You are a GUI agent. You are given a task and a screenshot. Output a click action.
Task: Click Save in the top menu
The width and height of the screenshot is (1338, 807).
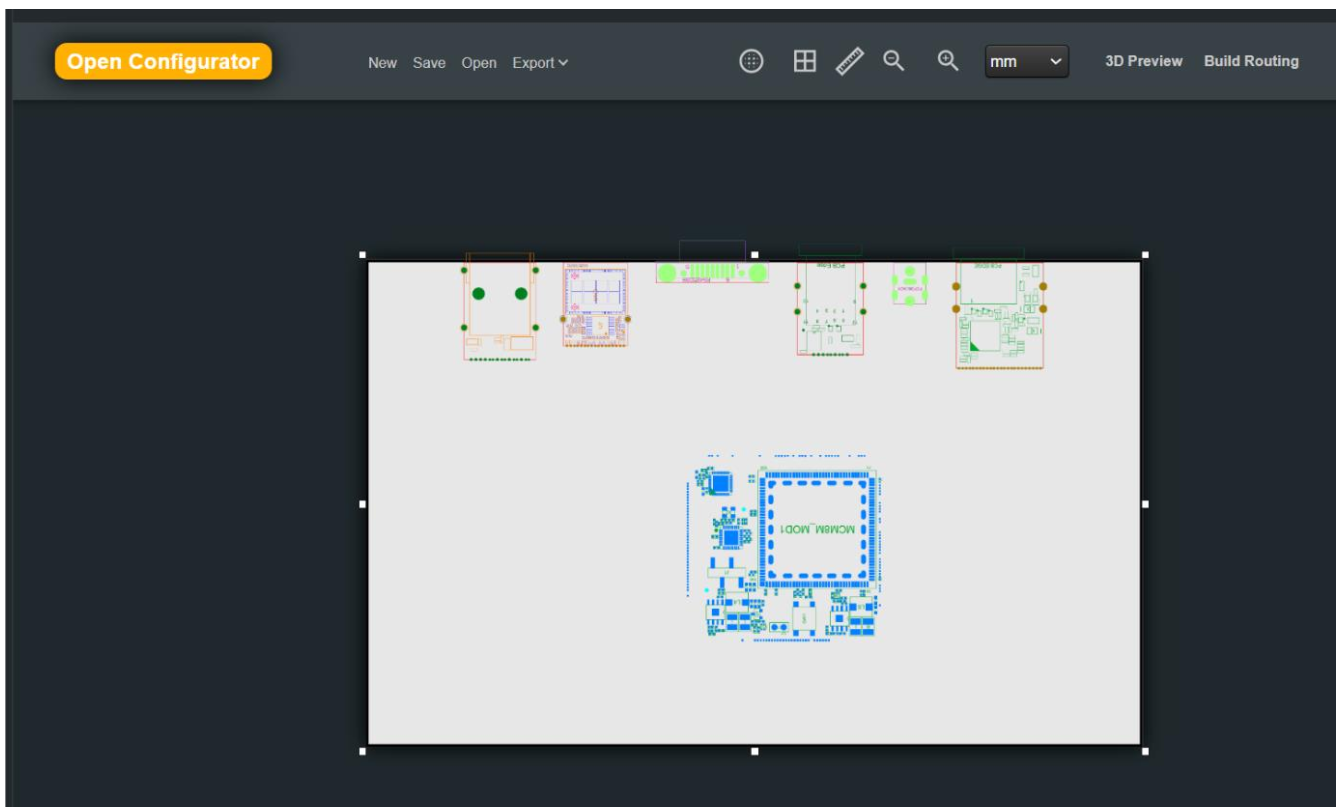429,63
